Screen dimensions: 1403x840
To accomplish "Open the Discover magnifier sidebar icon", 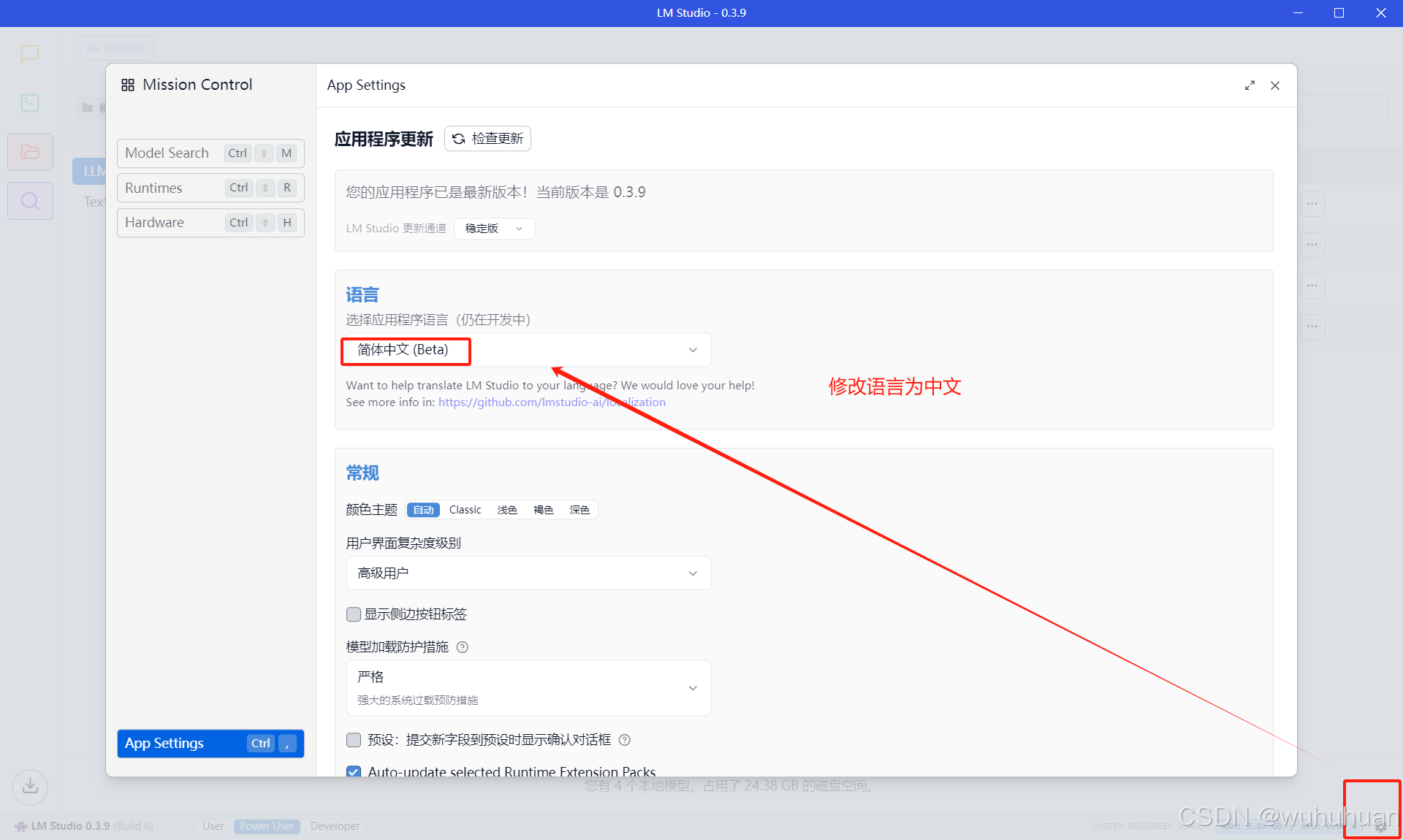I will coord(30,201).
